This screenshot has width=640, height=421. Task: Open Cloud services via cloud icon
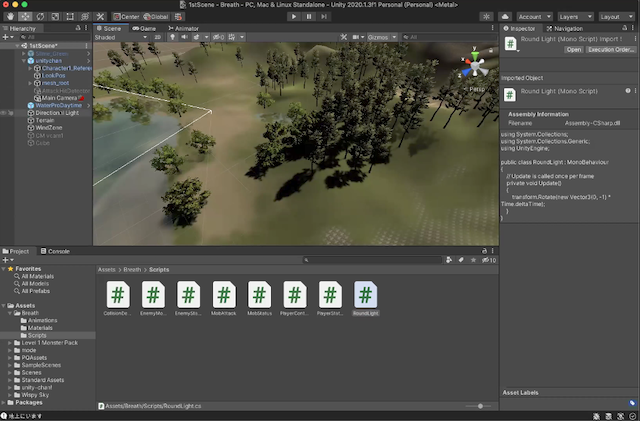click(505, 17)
